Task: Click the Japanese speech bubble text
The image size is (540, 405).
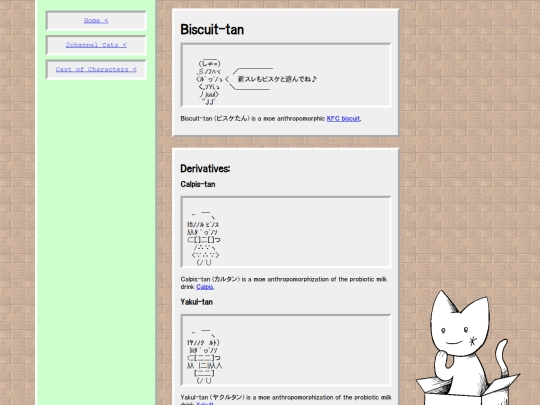Action: coord(277,79)
